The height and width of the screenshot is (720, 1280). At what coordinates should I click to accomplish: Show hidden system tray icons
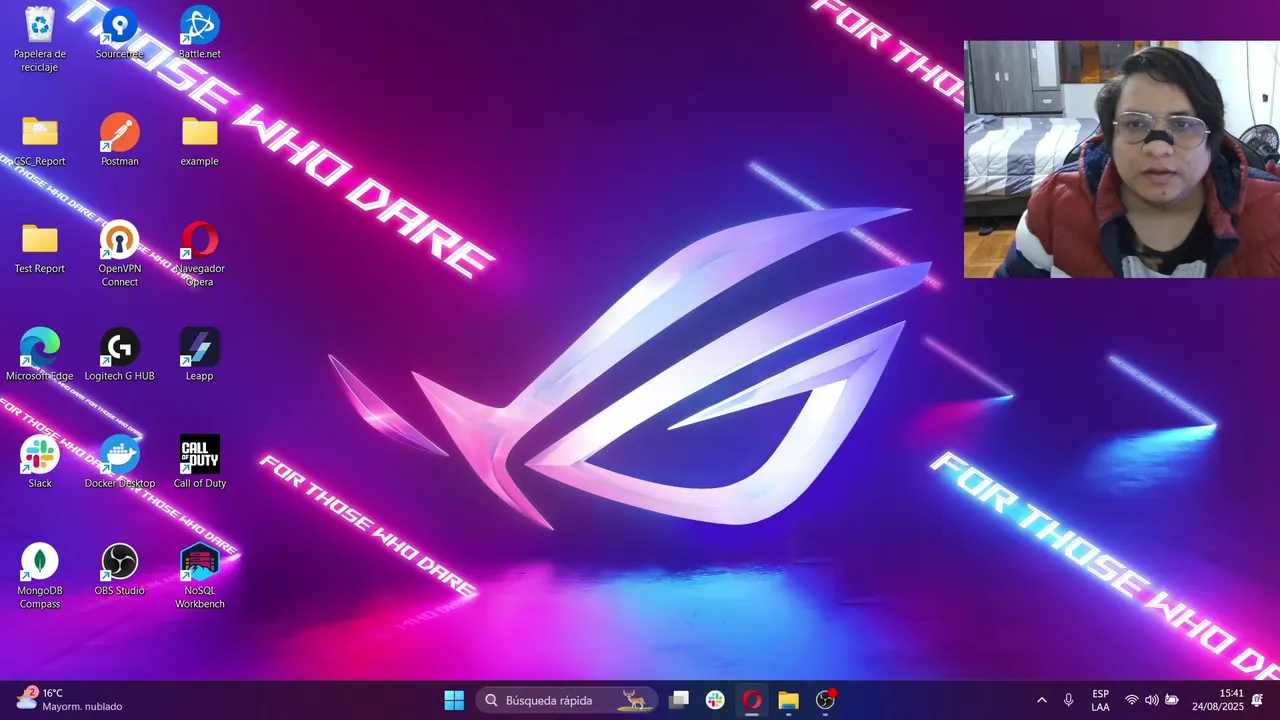click(x=1041, y=700)
